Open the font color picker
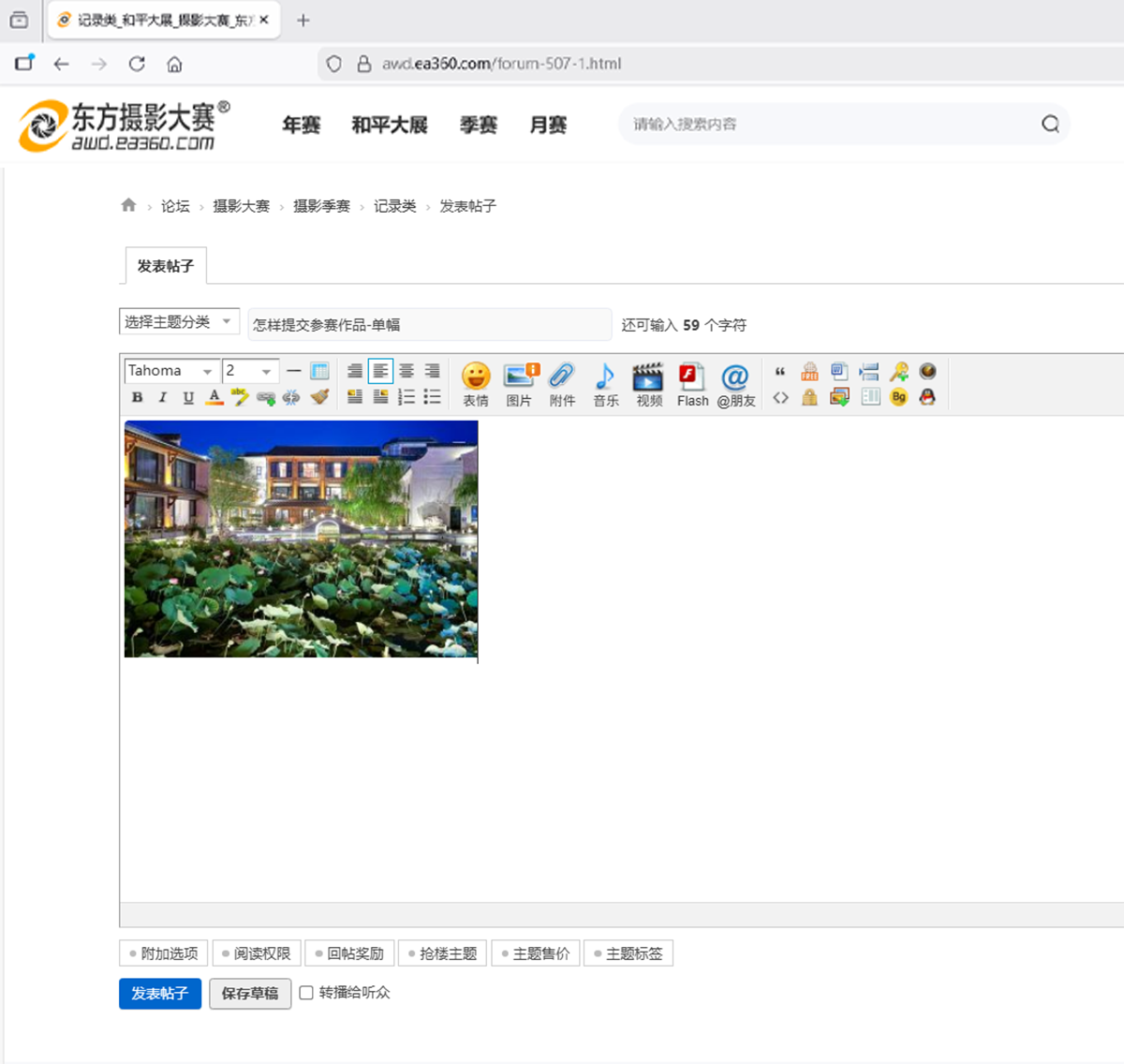 (x=214, y=397)
